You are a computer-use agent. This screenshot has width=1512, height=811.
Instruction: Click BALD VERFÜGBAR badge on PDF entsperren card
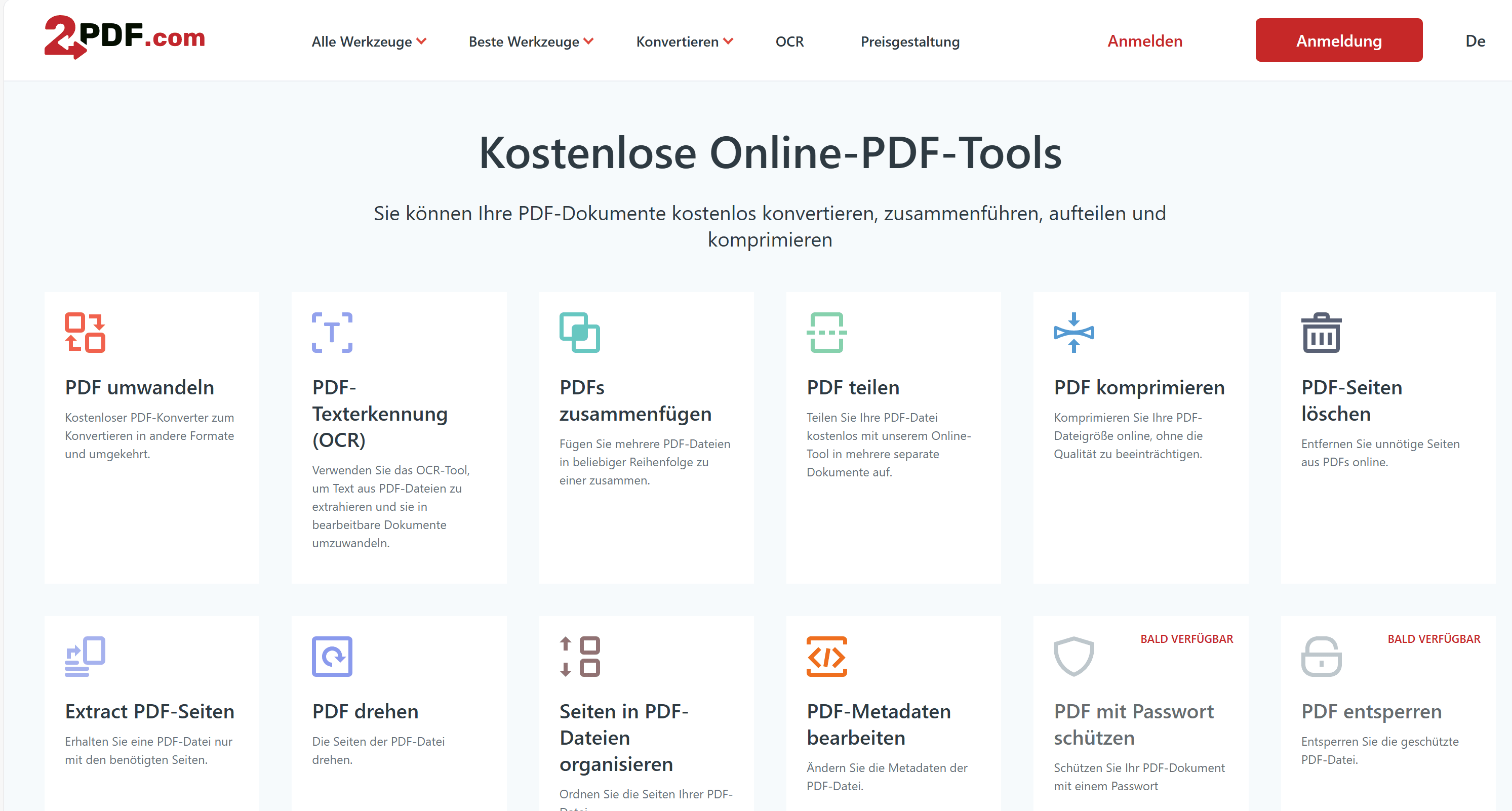1434,639
